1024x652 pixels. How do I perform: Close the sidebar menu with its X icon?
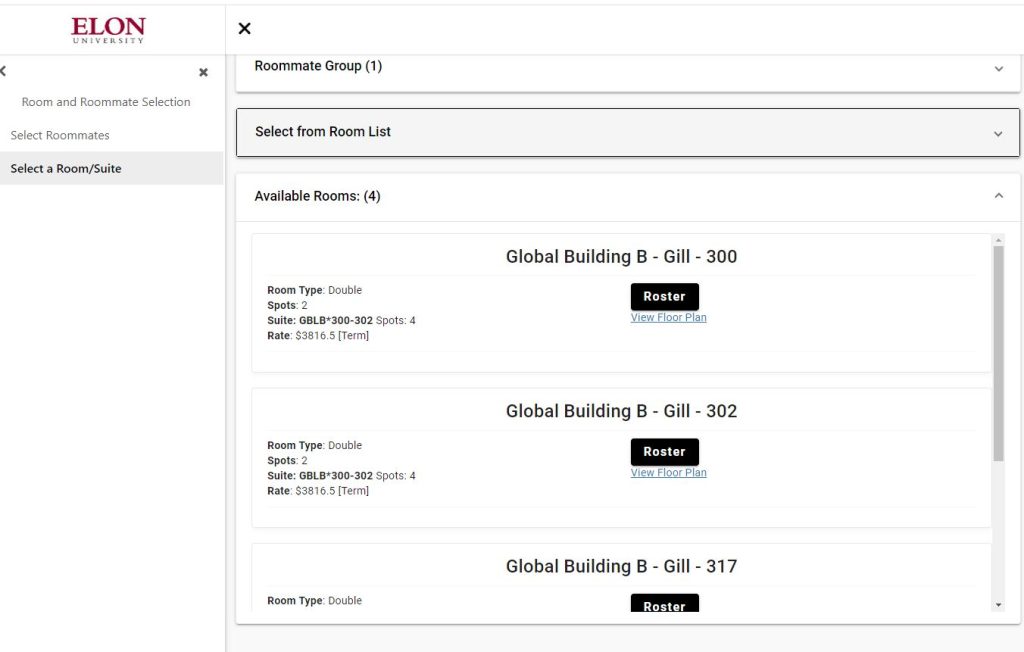(x=204, y=73)
